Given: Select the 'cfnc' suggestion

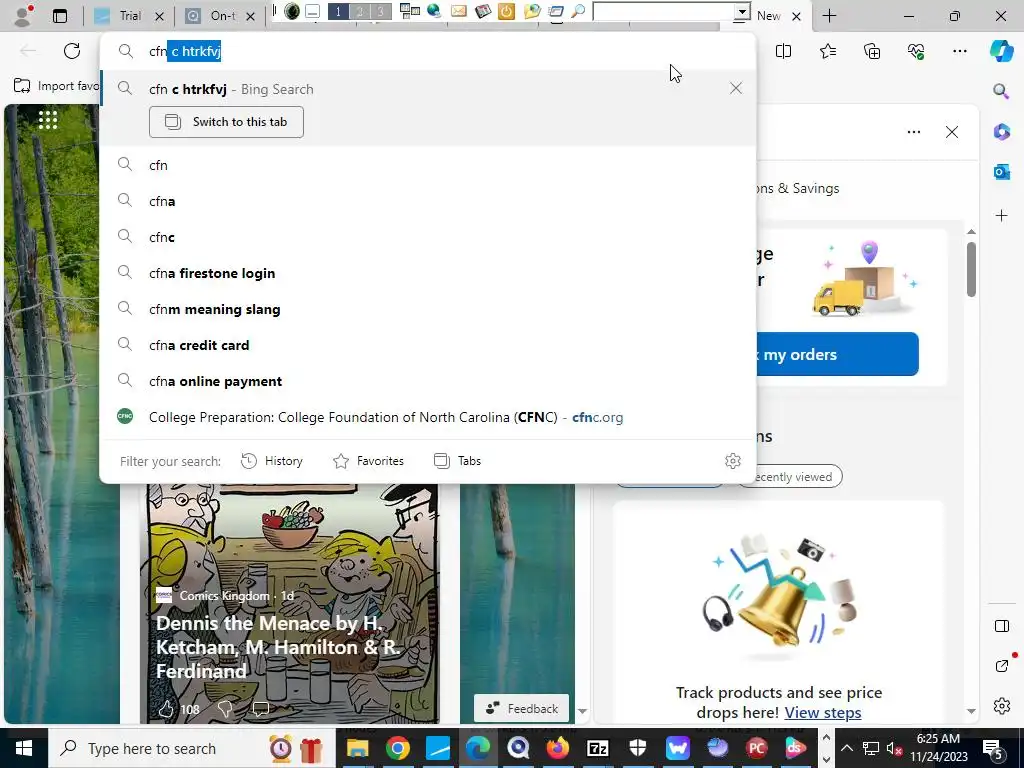Looking at the screenshot, I should pos(428,237).
